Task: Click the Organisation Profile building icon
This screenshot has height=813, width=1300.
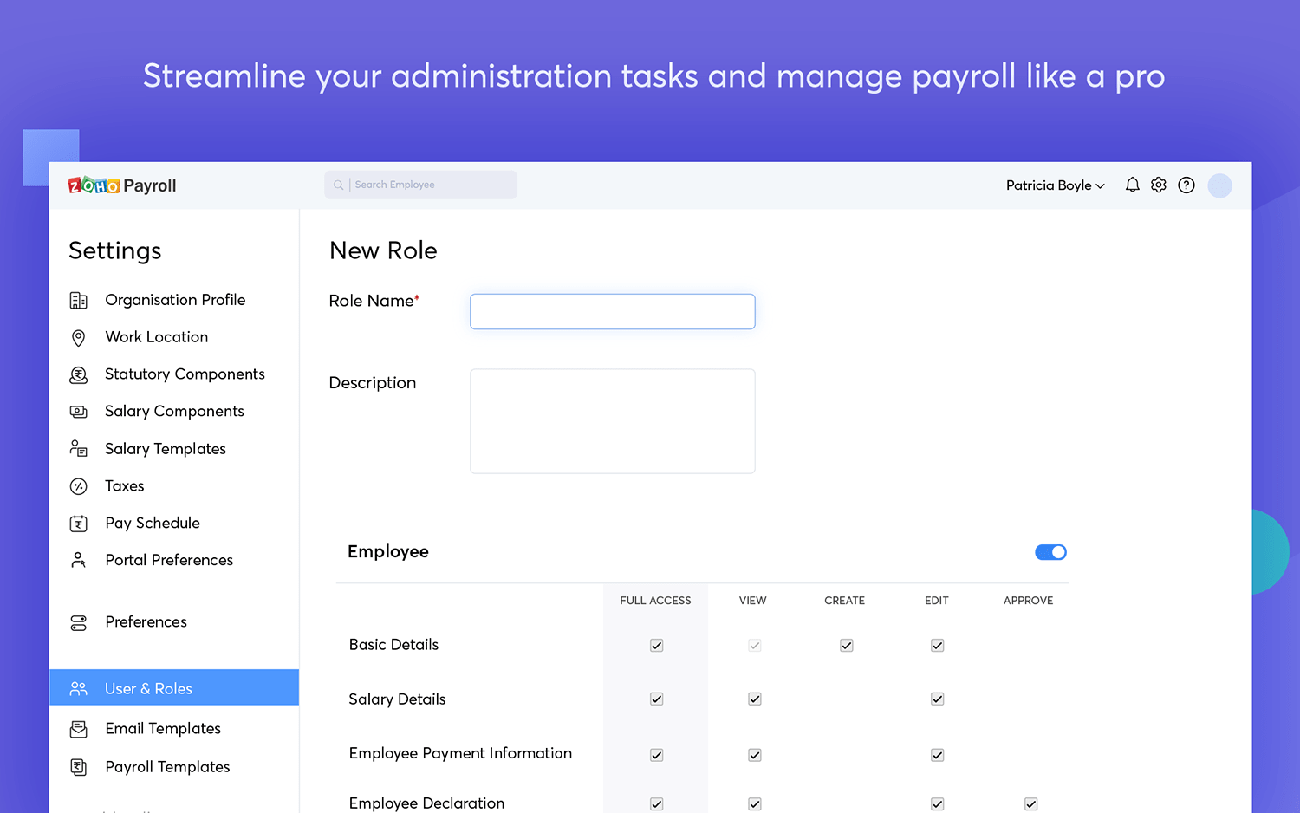Action: 80,299
